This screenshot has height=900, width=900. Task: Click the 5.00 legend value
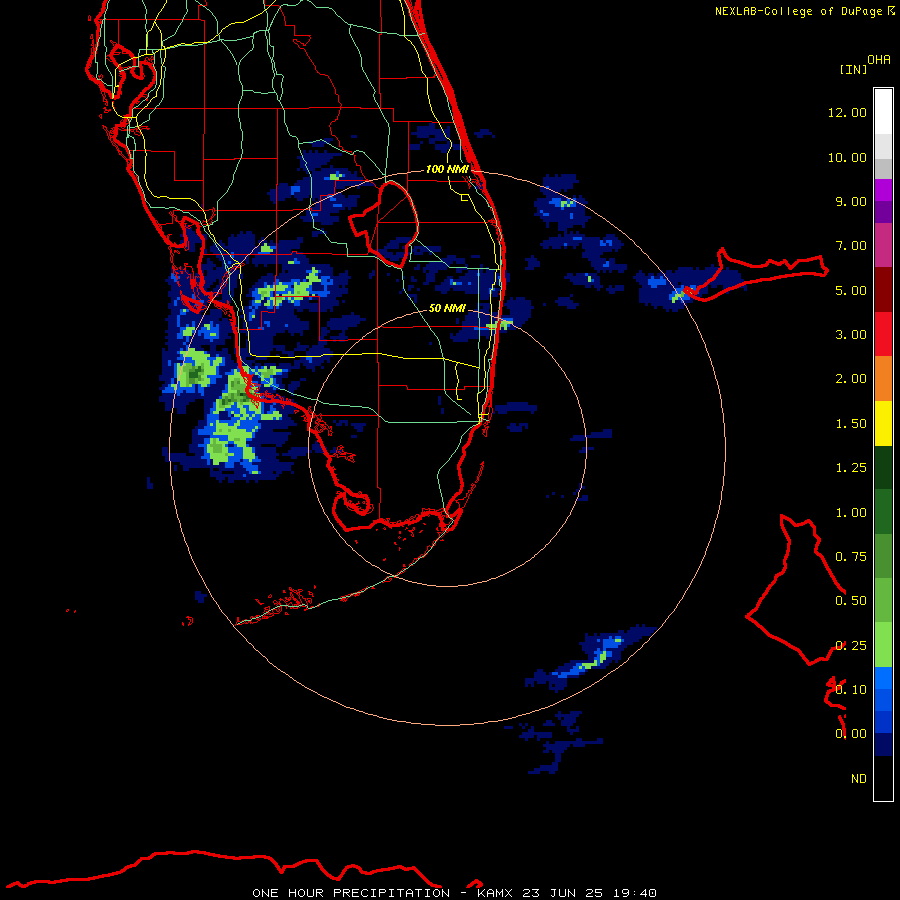tap(851, 290)
